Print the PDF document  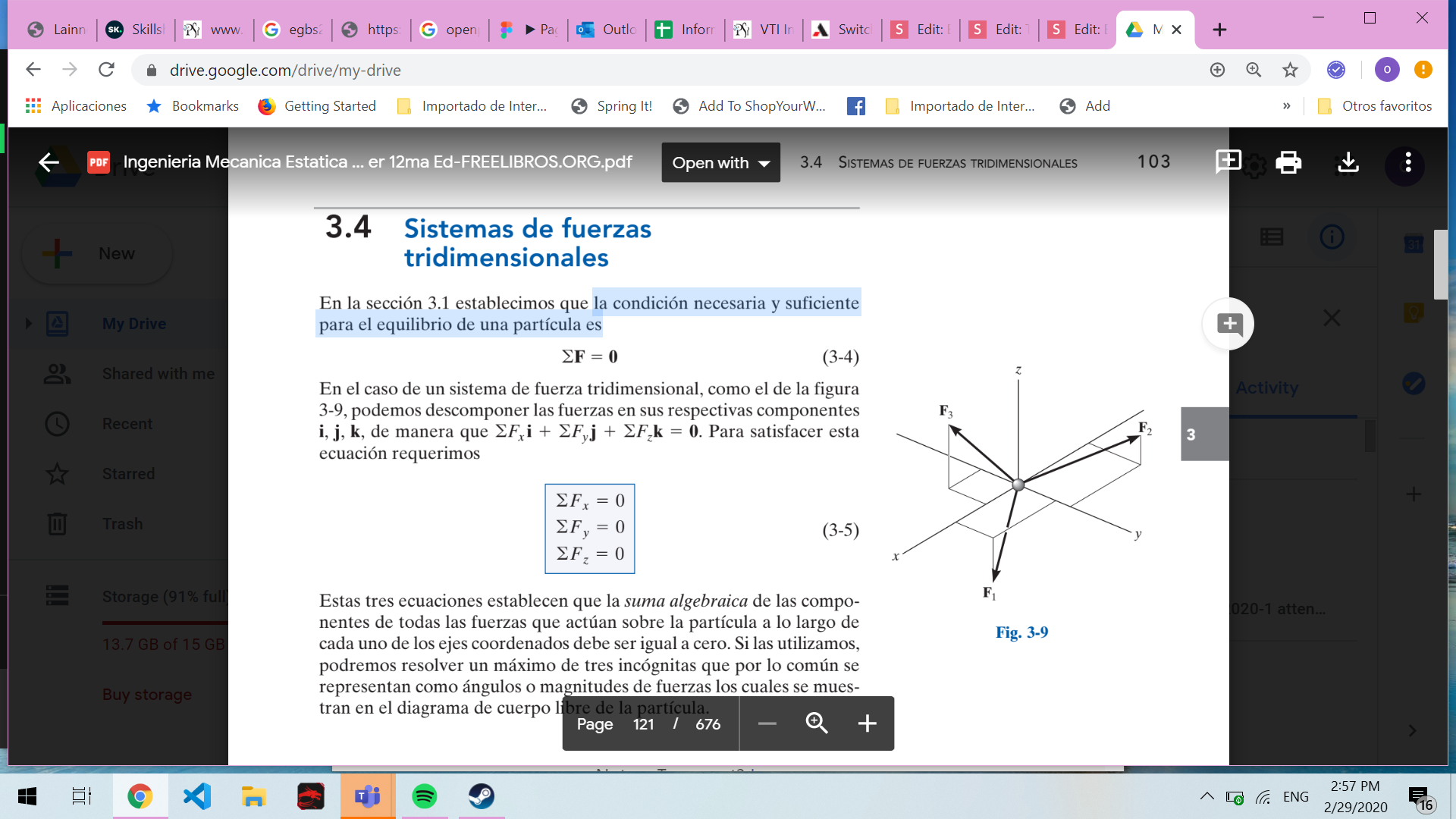(x=1288, y=162)
